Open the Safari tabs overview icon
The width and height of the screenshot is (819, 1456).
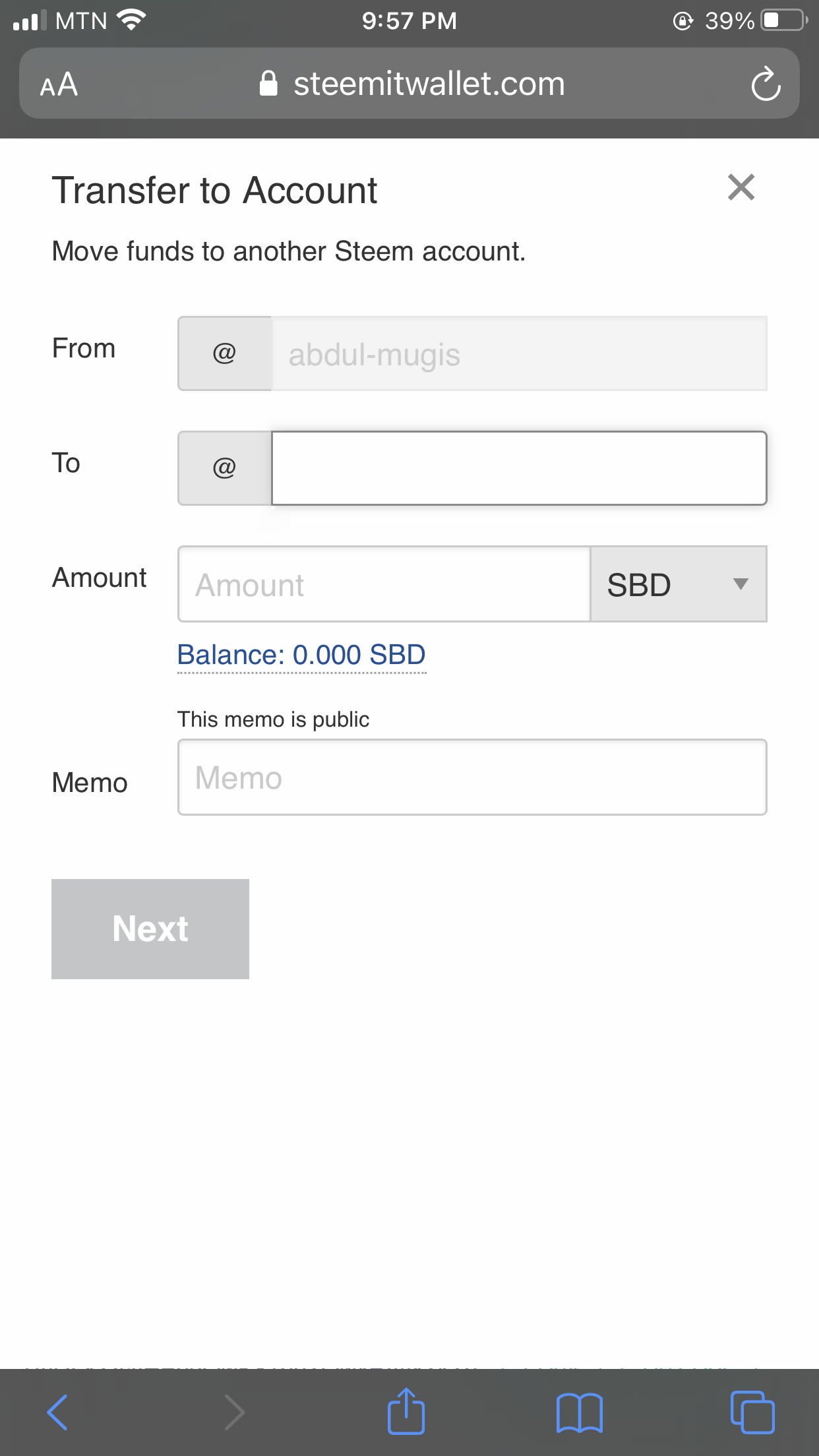coord(752,1412)
